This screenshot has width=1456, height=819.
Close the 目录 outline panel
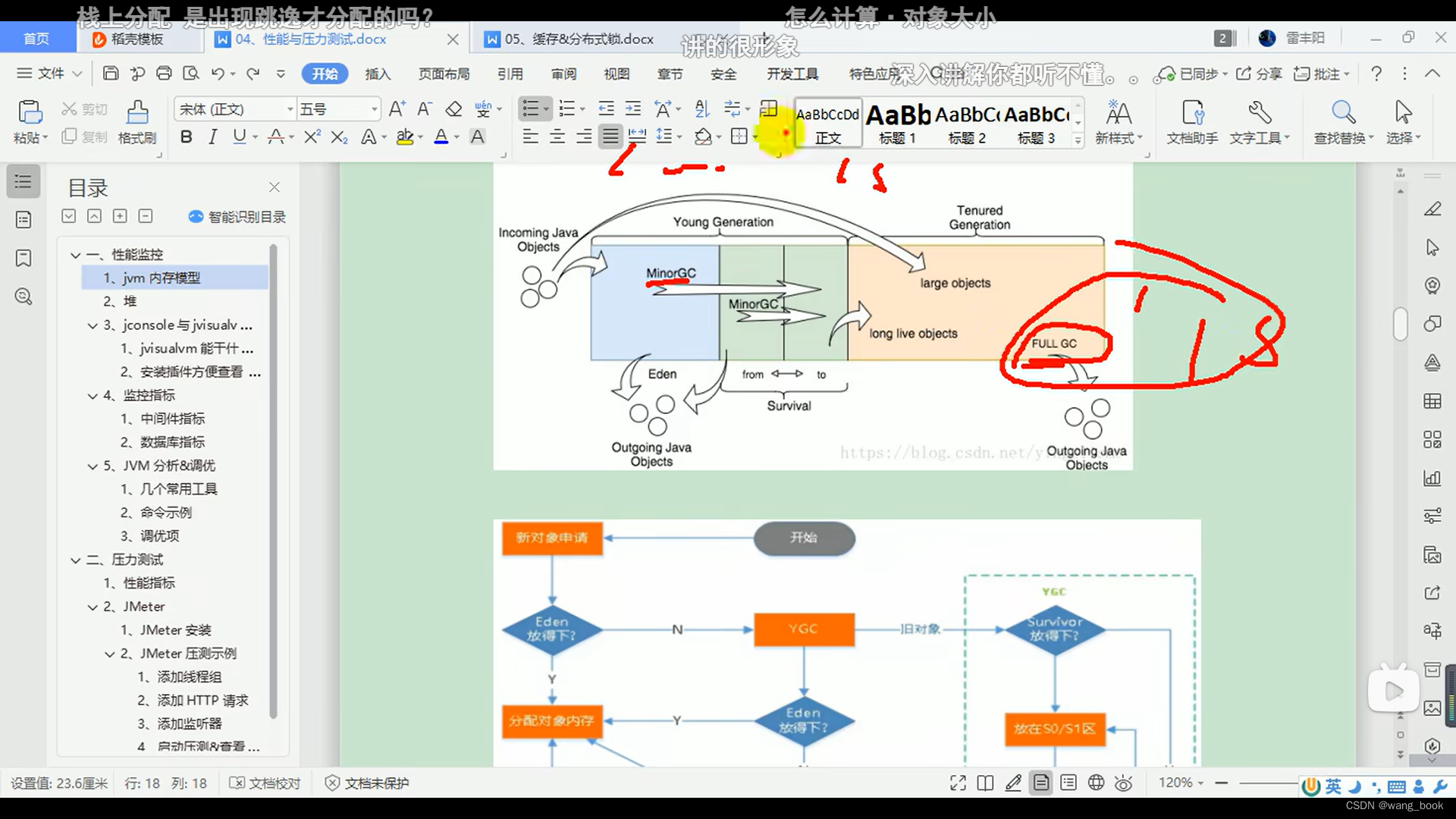pyautogui.click(x=275, y=187)
